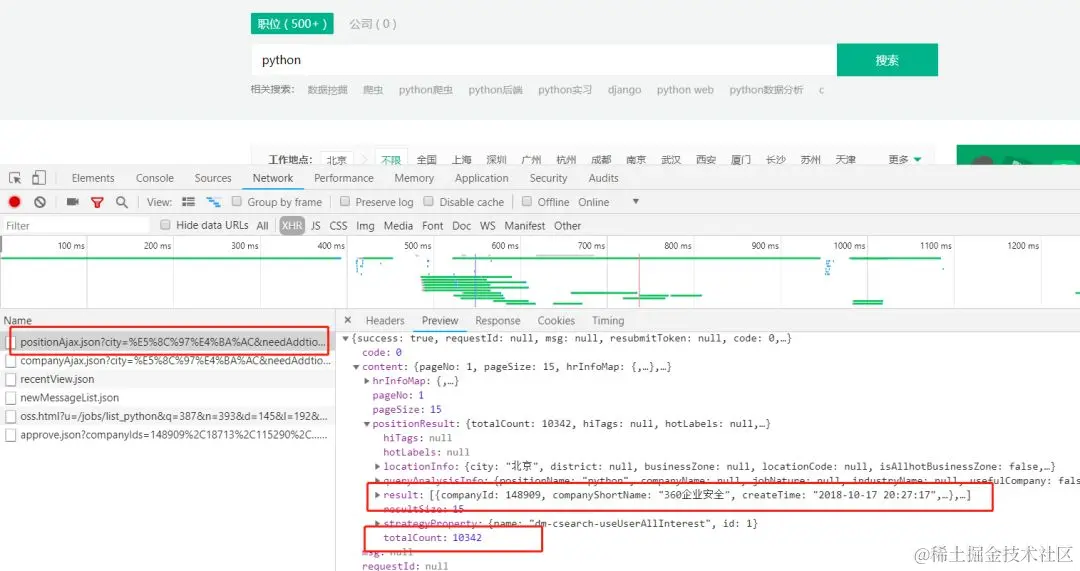This screenshot has width=1080, height=571.
Task: Open the Security tab
Action: click(548, 178)
